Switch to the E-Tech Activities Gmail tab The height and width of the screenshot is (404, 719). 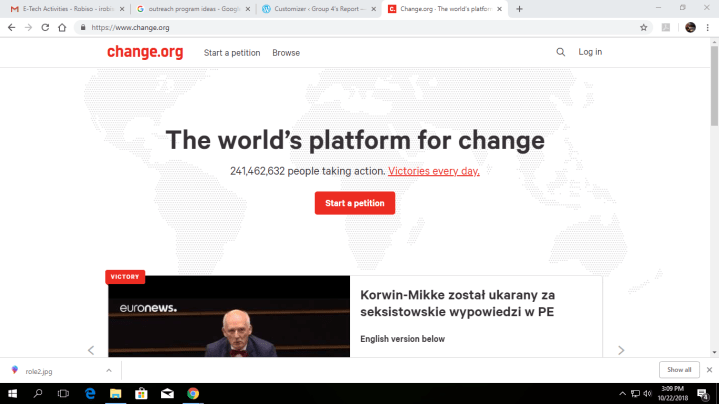click(67, 9)
